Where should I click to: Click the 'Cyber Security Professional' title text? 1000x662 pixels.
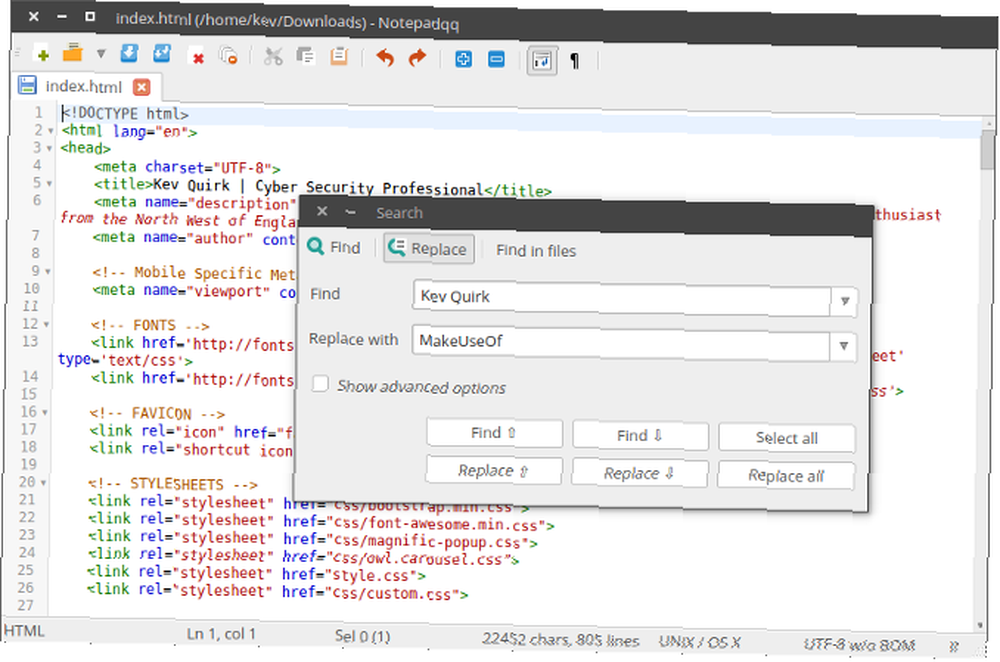click(369, 188)
